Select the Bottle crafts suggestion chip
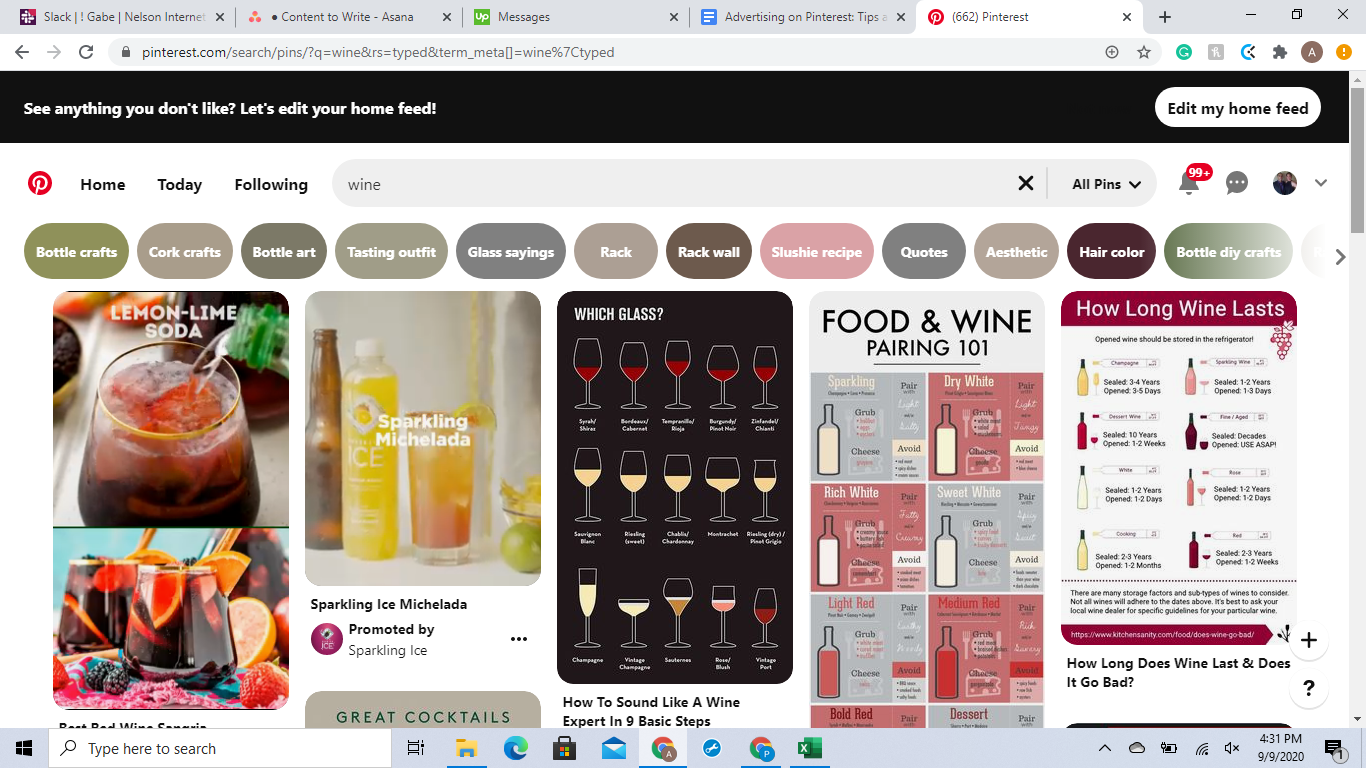Screen dimensions: 1366x768 (x=77, y=251)
